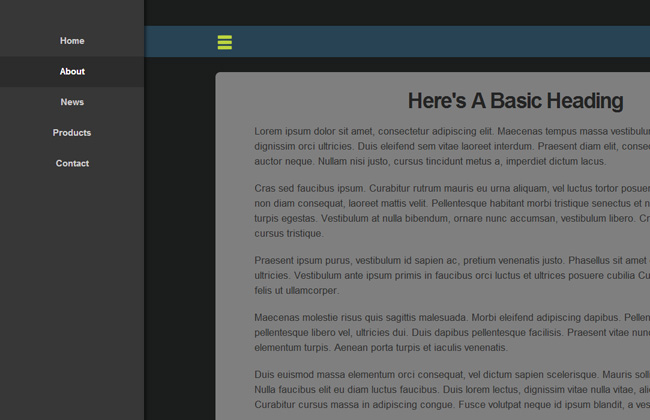Click the "Here's A Basic Heading" title
This screenshot has height=420, width=650.
click(x=515, y=101)
